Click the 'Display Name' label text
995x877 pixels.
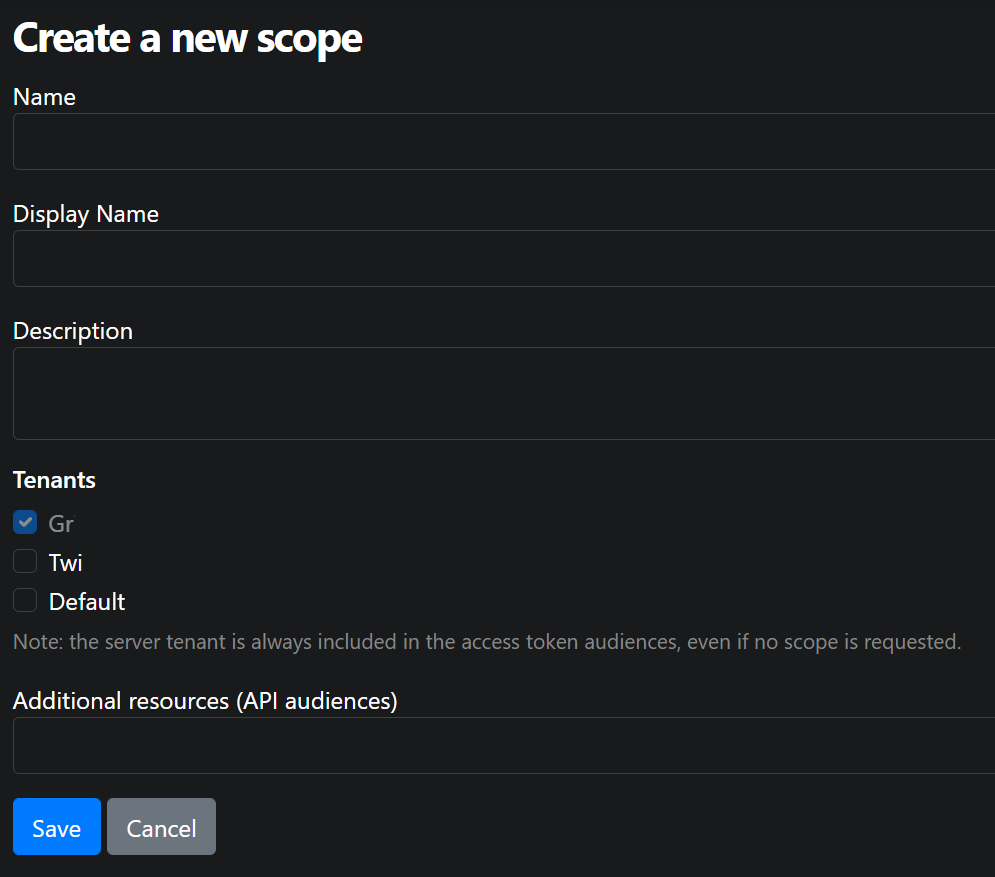pos(86,214)
